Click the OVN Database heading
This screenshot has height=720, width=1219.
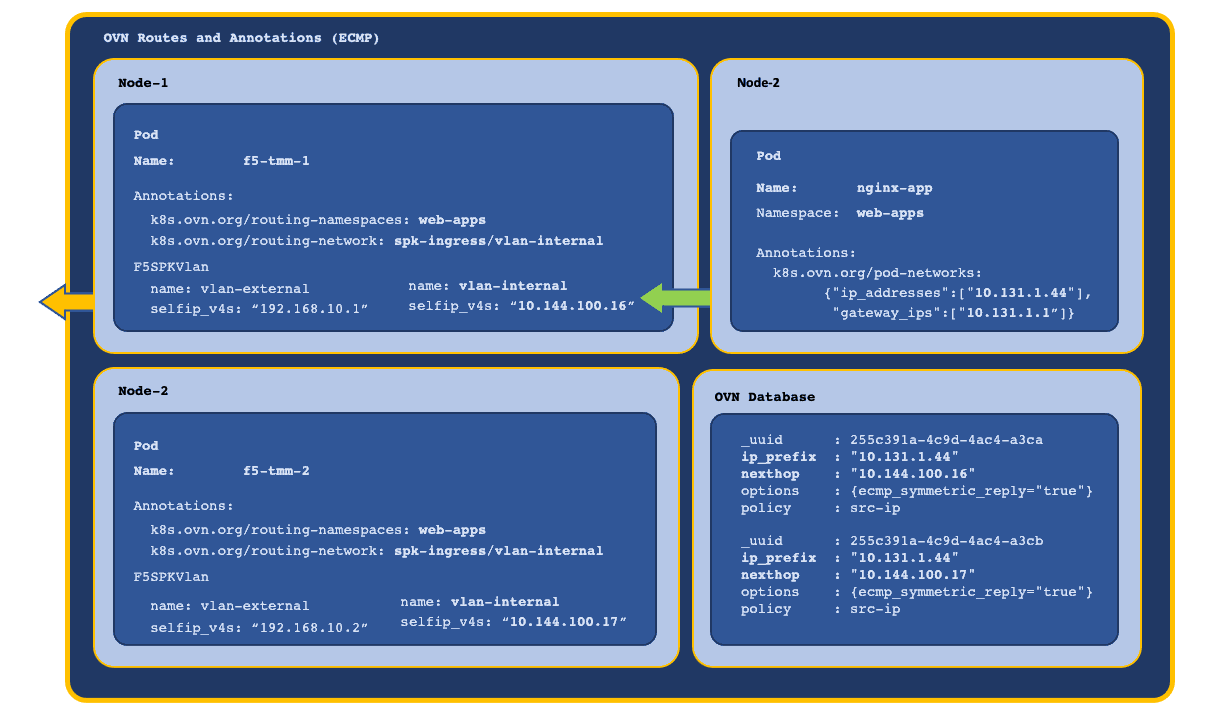tap(765, 397)
